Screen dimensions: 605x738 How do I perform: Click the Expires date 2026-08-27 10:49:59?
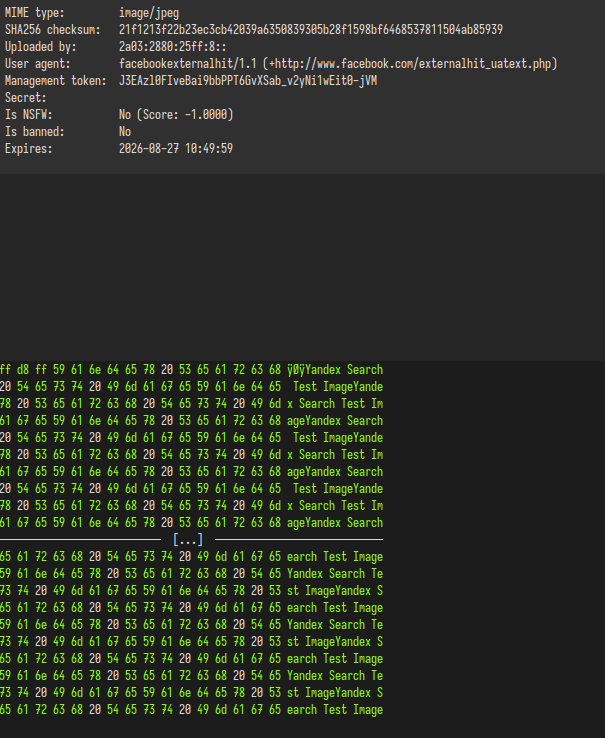coord(175,149)
